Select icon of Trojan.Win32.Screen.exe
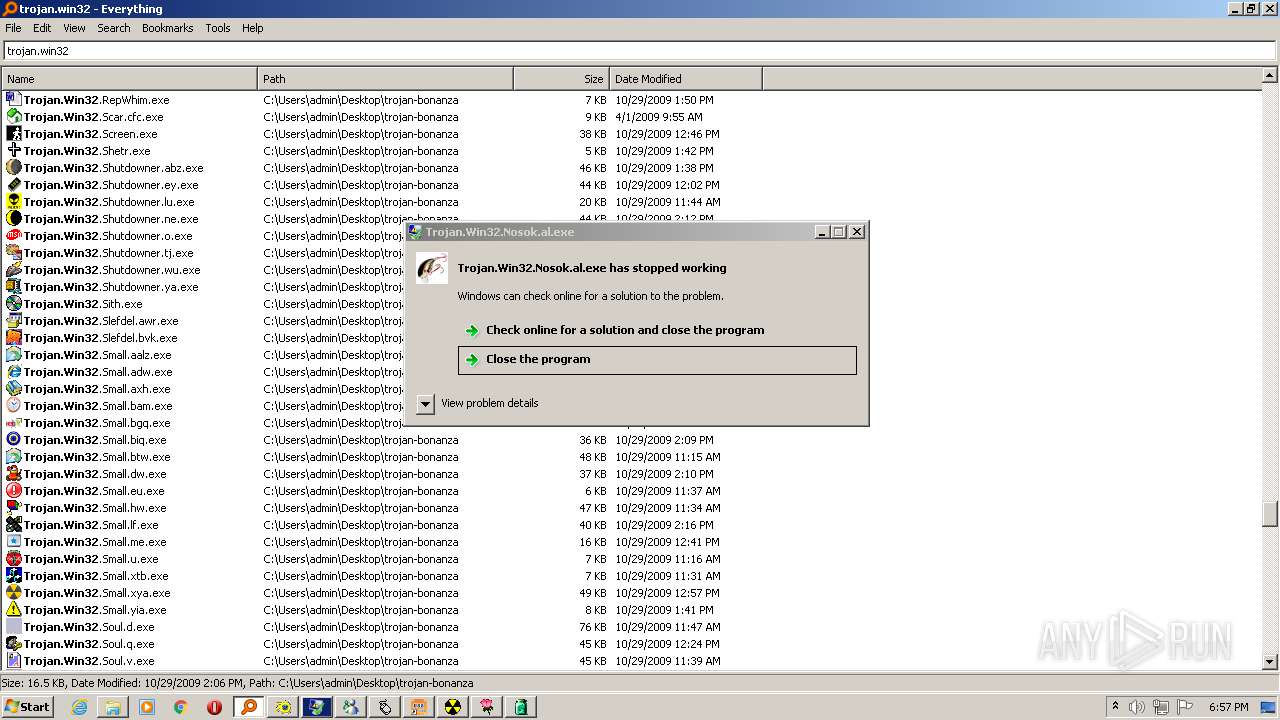 (x=14, y=134)
